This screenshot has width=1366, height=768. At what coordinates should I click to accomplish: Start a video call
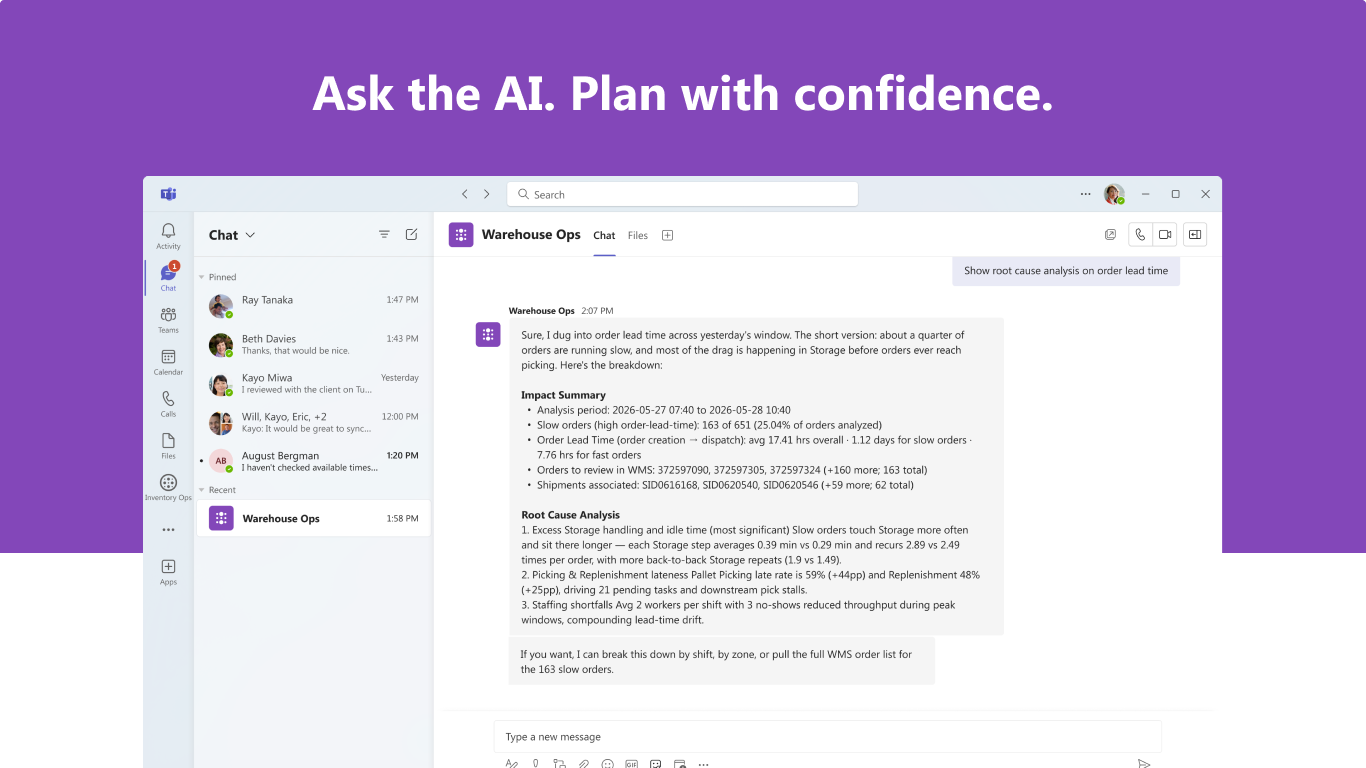coord(1164,235)
